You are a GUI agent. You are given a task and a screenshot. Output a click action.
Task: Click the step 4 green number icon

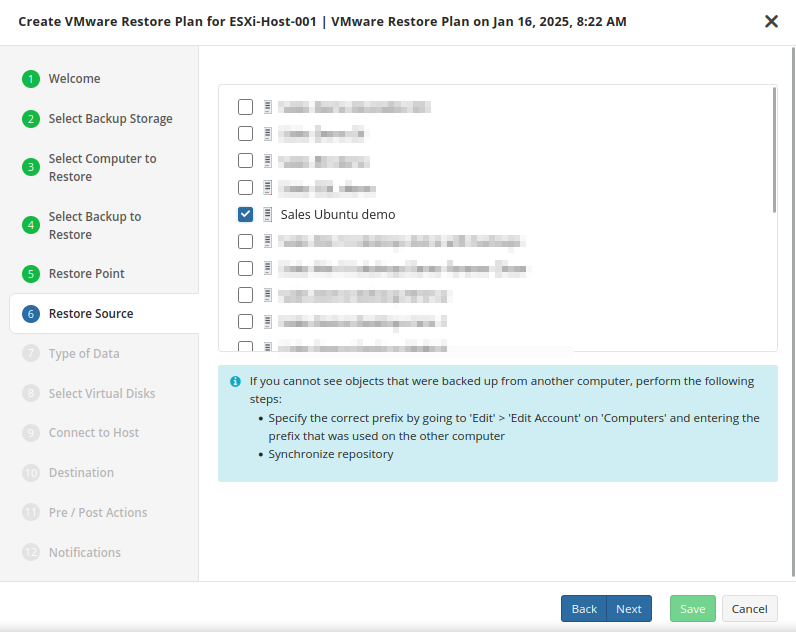(x=31, y=225)
